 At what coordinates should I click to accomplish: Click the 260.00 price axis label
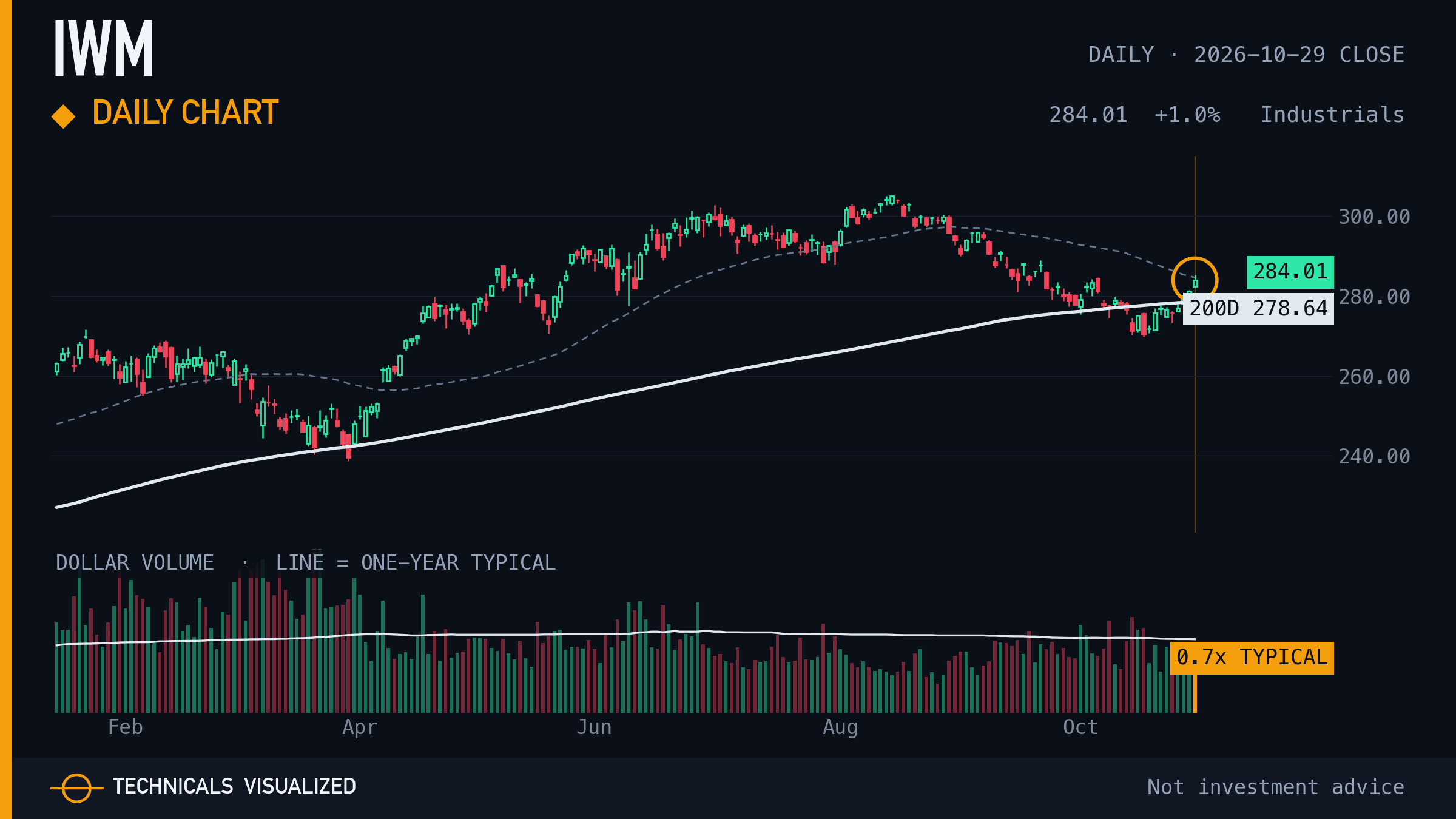[1374, 377]
